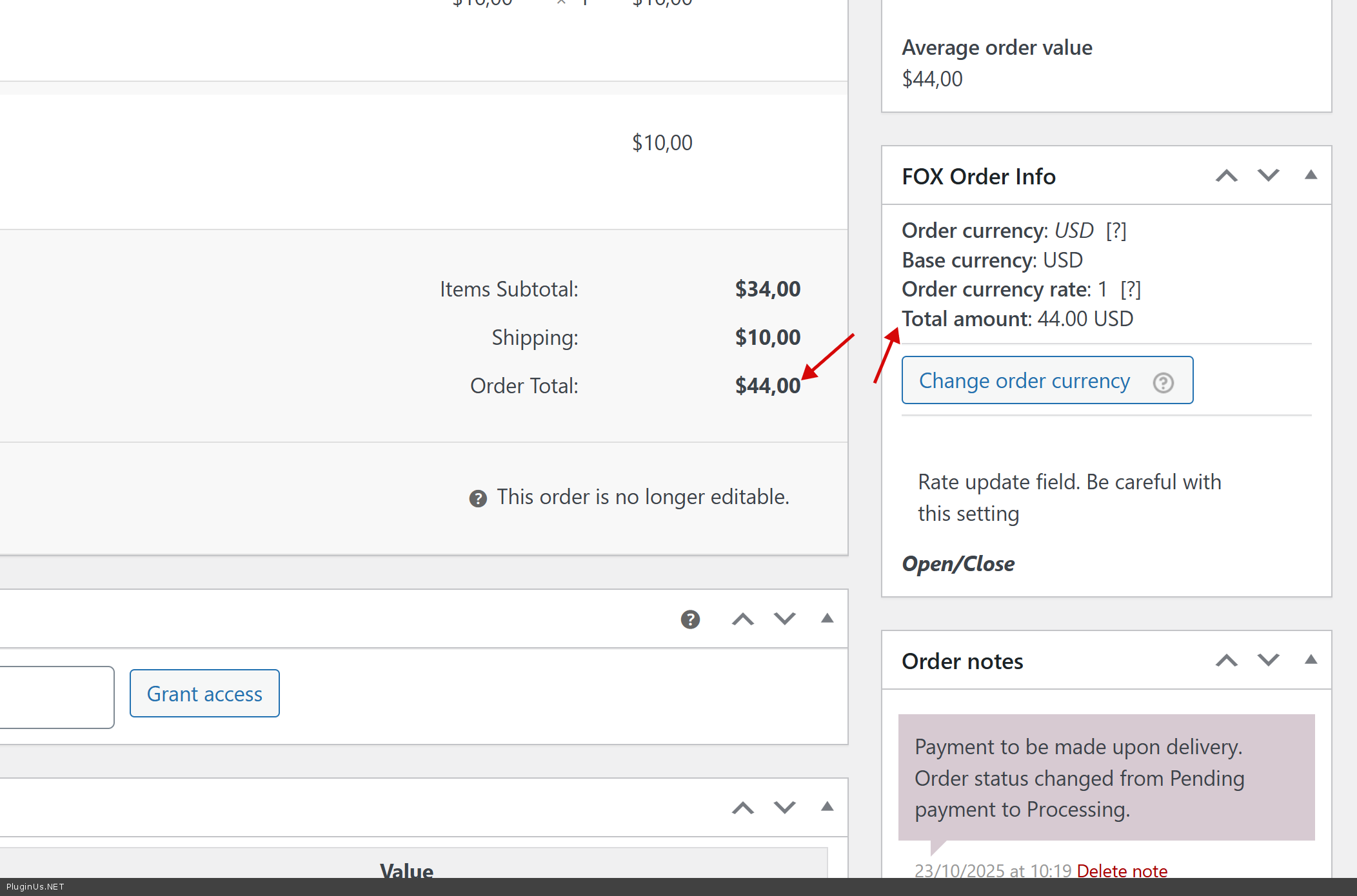1357x896 pixels.
Task: Click [?] hint next to Order currency rate
Action: point(1131,290)
